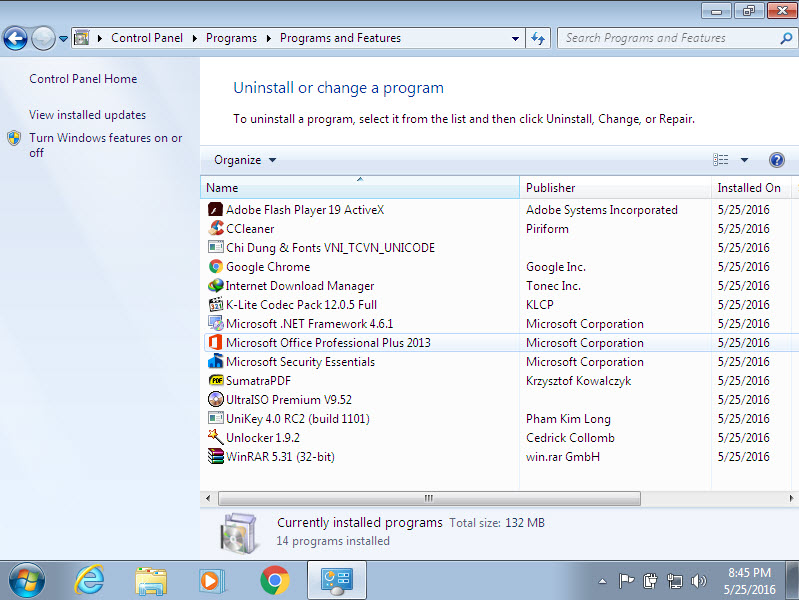This screenshot has height=600, width=799.
Task: Click the Microsoft .NET Framework icon
Action: point(216,323)
